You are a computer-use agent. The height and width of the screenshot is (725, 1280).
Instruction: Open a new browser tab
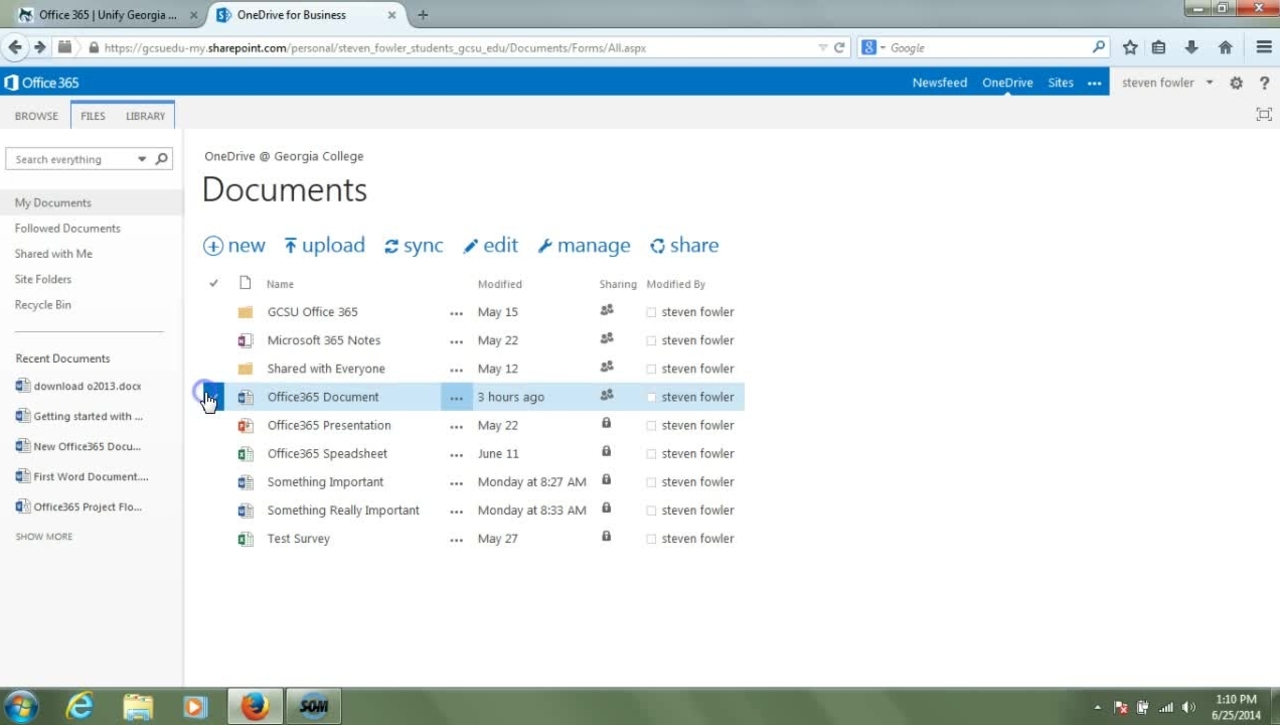coord(423,15)
